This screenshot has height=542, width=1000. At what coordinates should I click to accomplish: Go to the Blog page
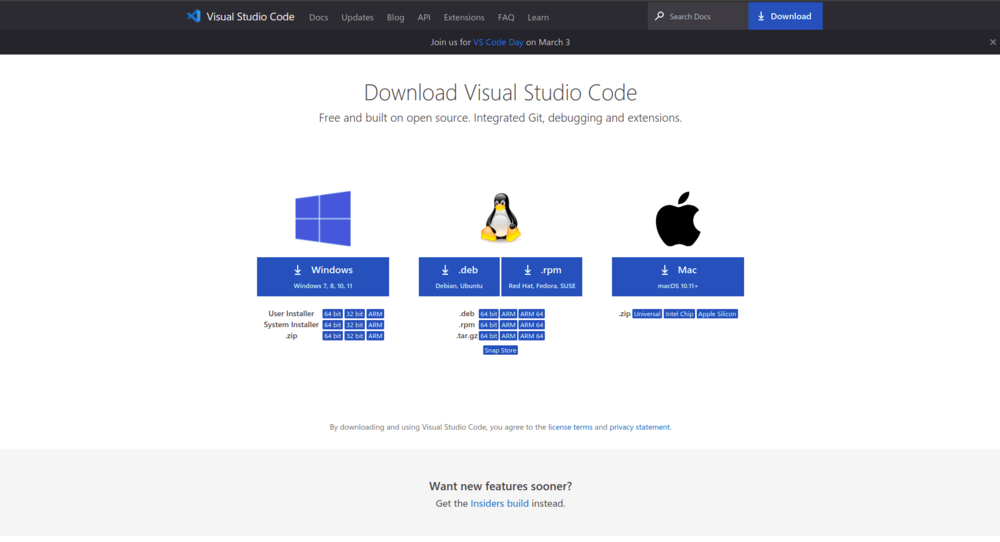395,17
